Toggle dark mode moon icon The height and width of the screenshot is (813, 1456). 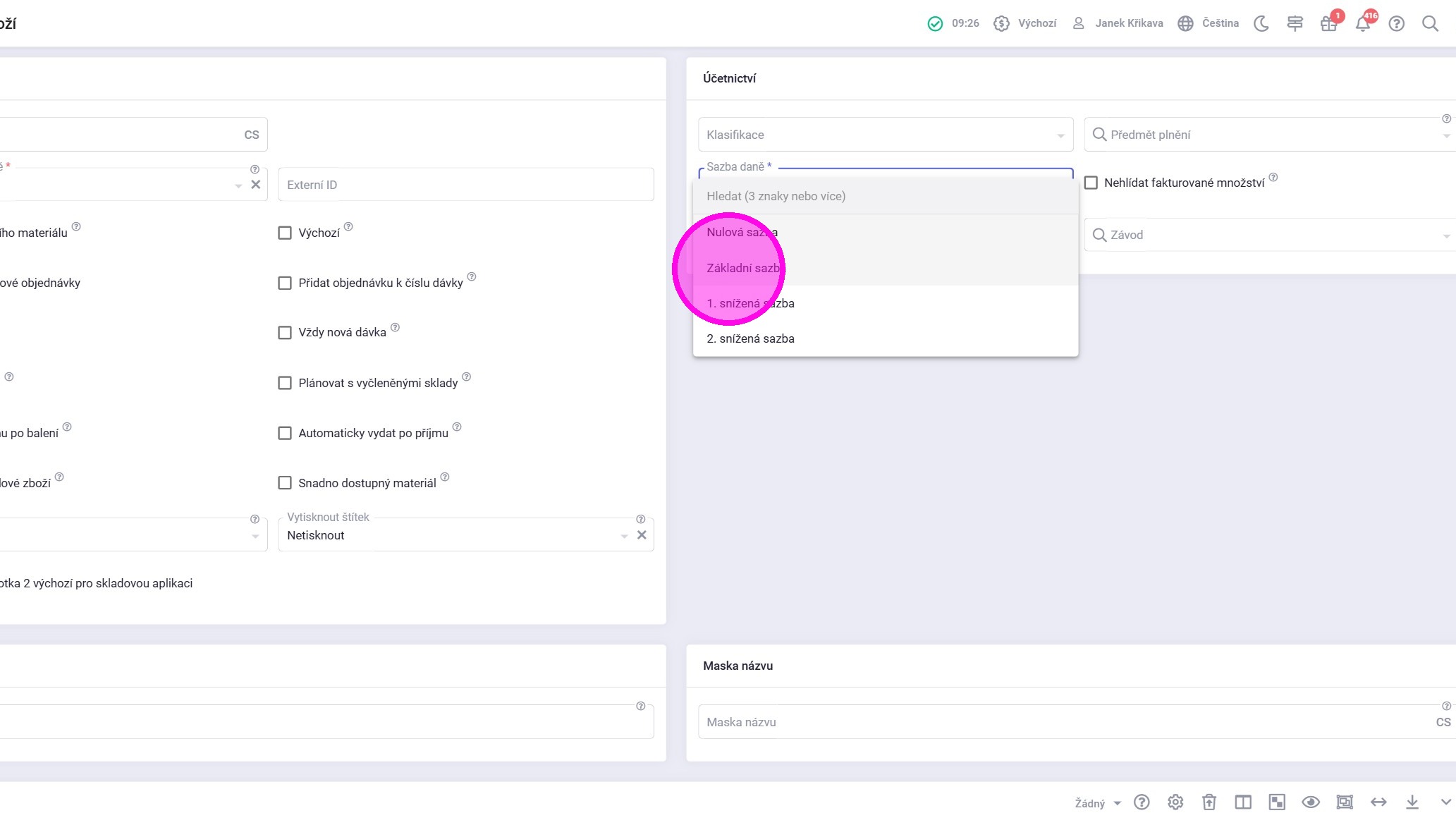click(1261, 24)
